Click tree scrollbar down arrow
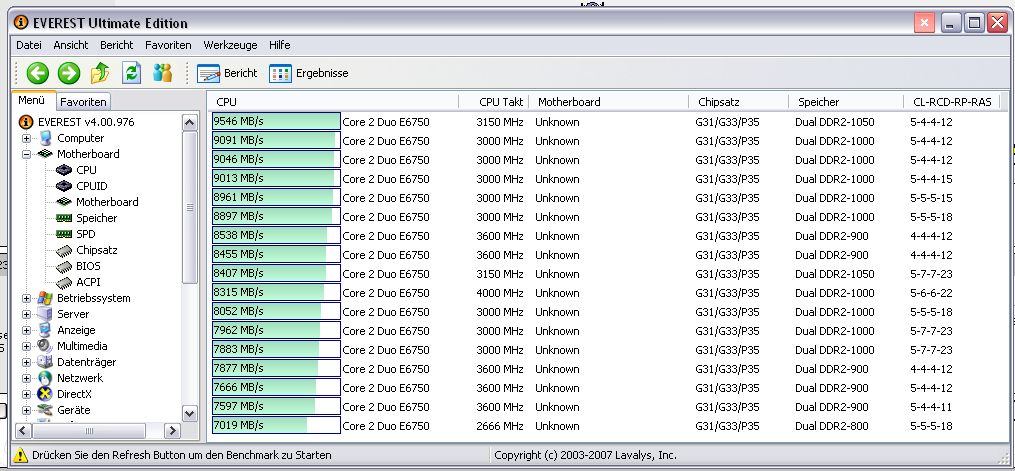 [x=190, y=413]
